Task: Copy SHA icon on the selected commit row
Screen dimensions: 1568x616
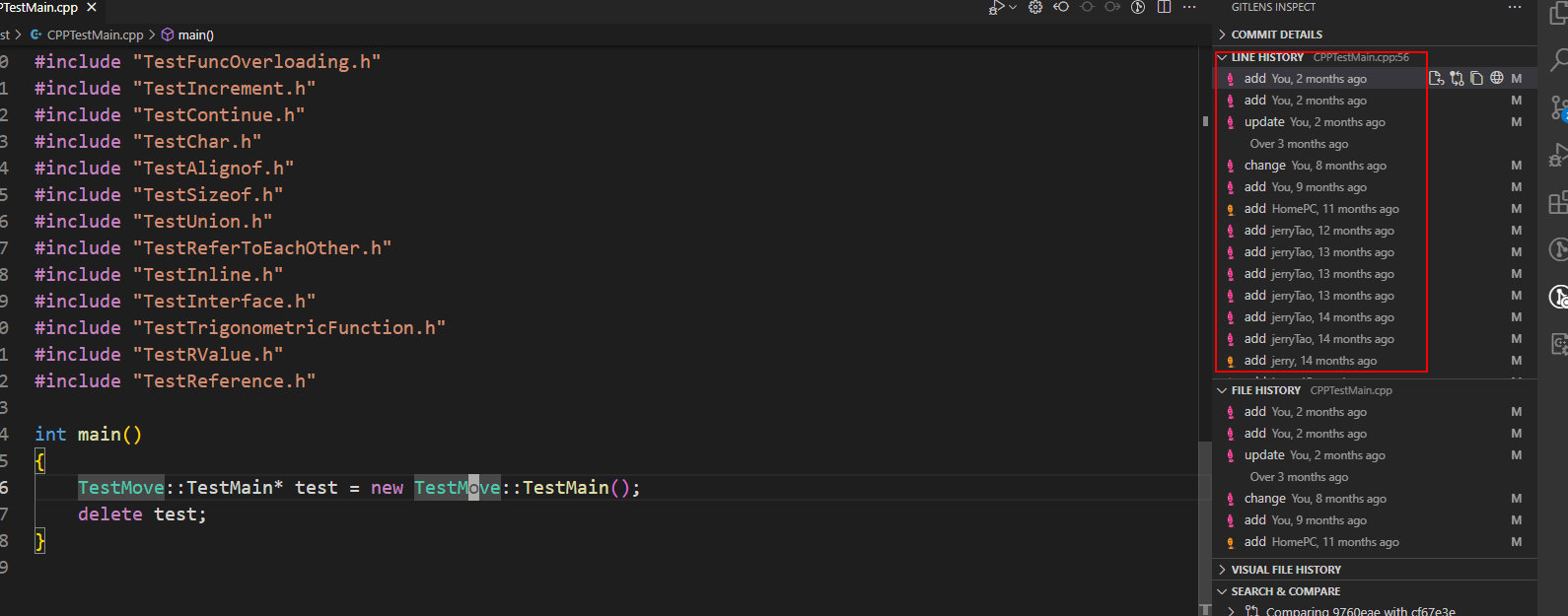Action: (1476, 78)
